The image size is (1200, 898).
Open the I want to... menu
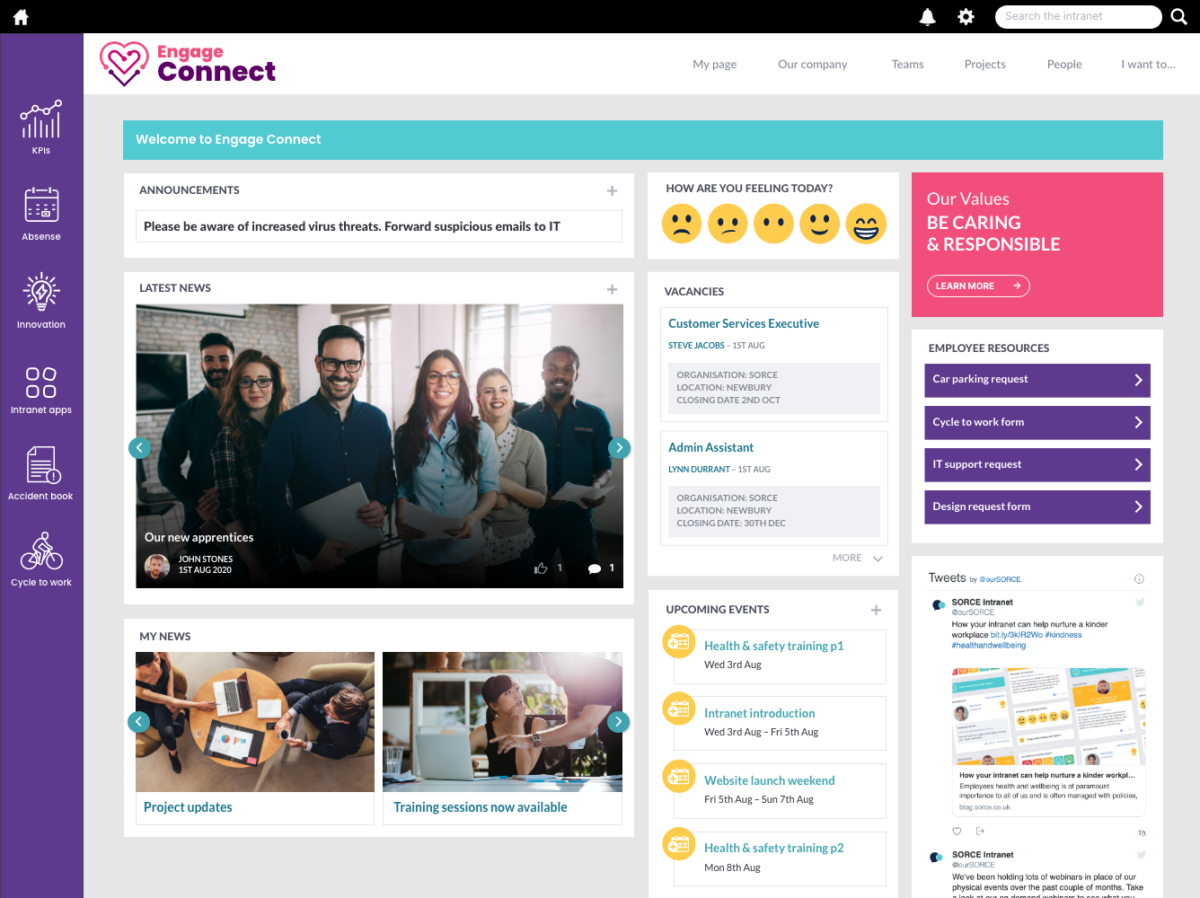coord(1148,64)
